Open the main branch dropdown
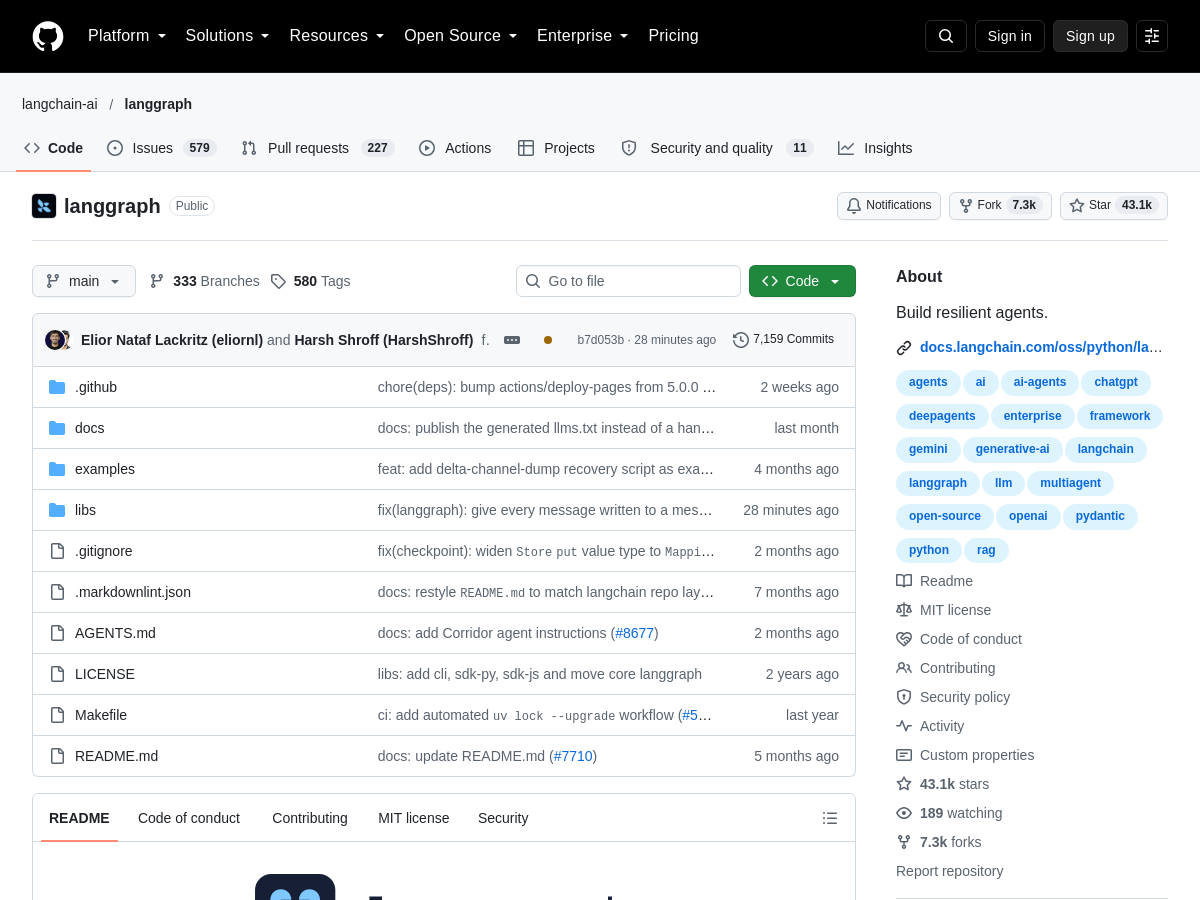 click(x=84, y=281)
